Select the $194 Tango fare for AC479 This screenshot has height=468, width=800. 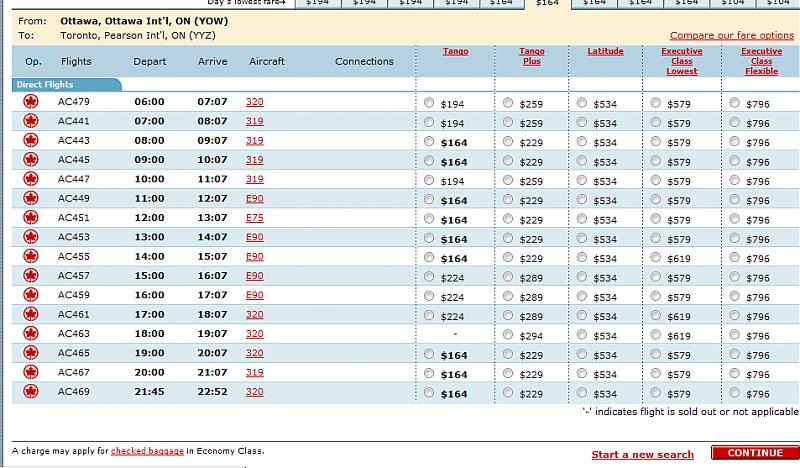(x=430, y=104)
